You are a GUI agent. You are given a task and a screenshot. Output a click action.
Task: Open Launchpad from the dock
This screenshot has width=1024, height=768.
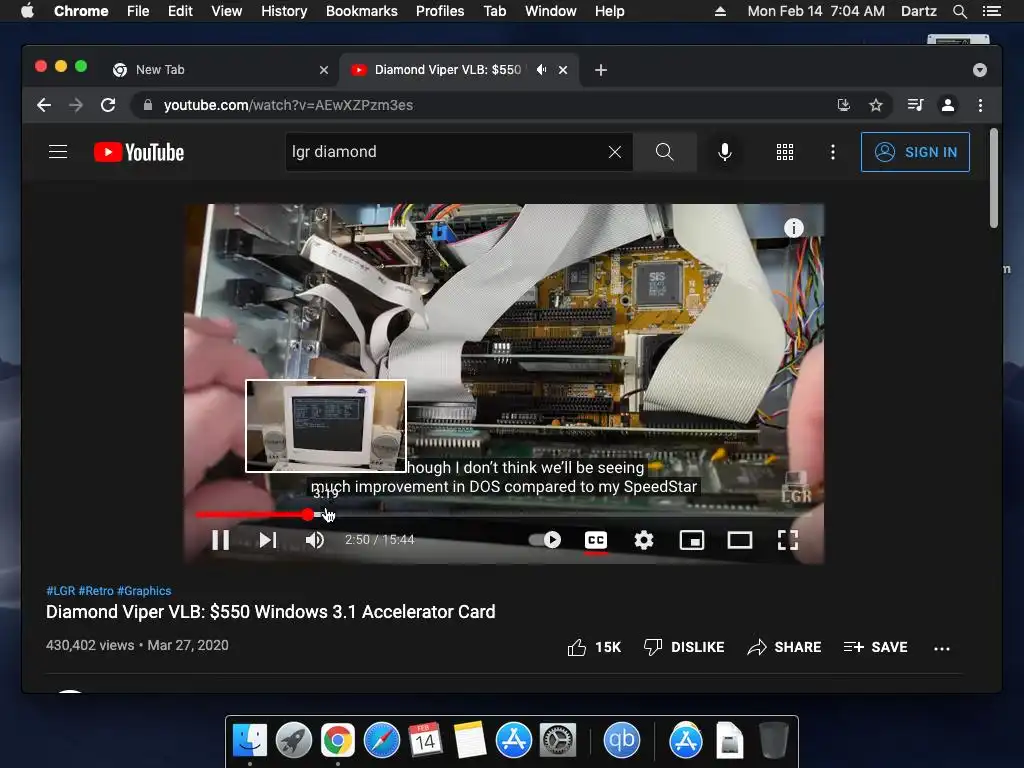(293, 740)
